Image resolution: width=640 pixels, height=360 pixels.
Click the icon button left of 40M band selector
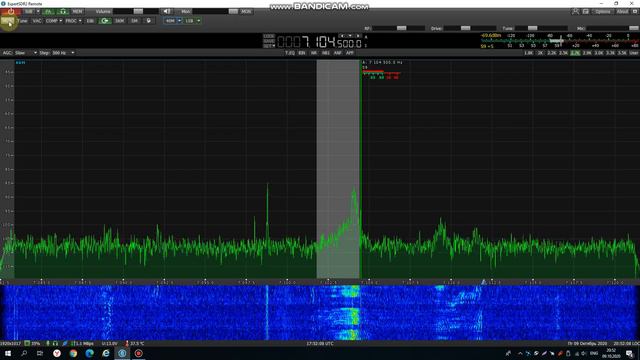coord(149,21)
